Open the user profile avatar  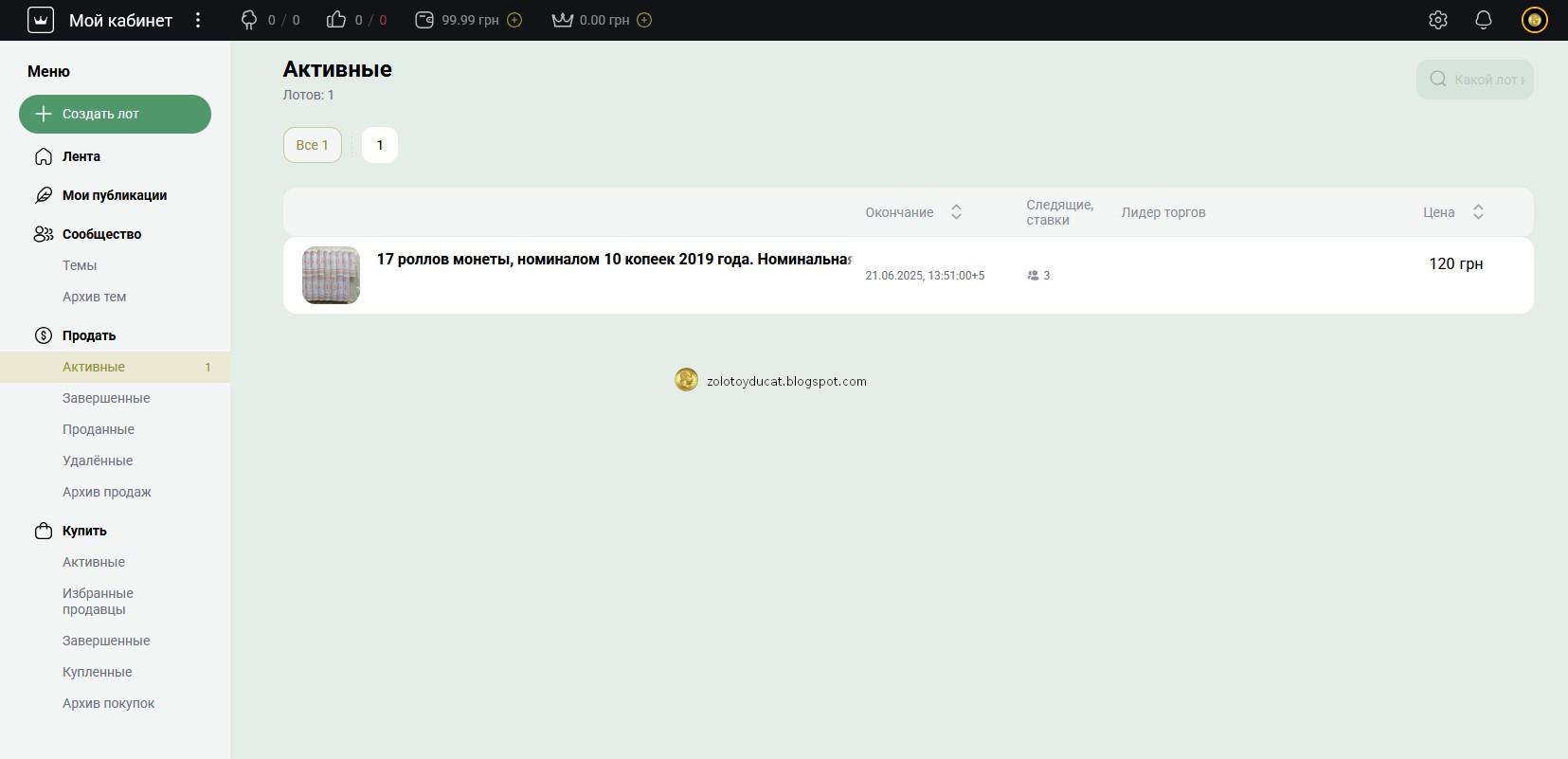[1535, 20]
